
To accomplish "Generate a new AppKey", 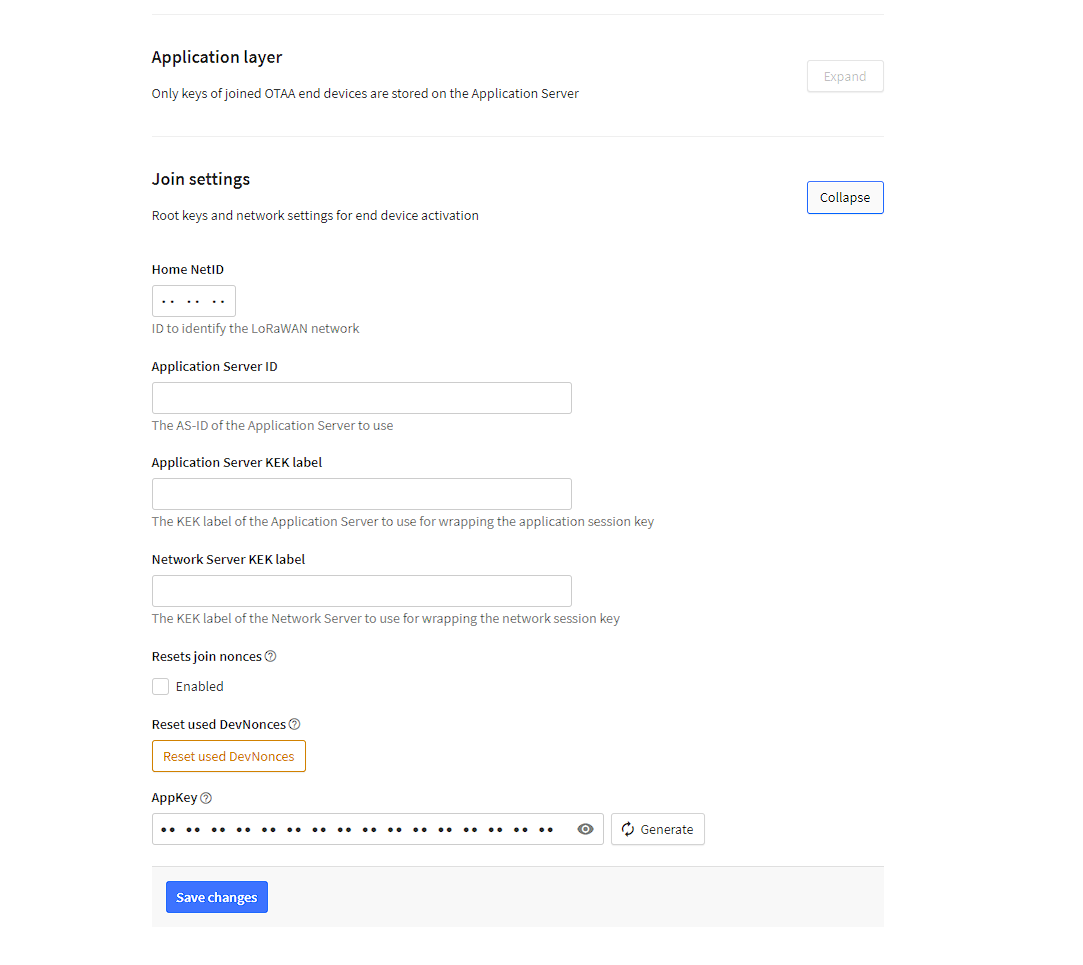I will pyautogui.click(x=658, y=829).
